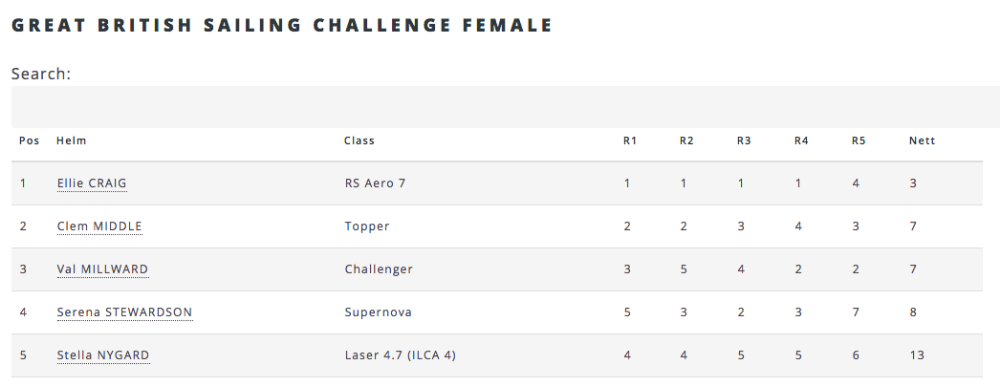Screen dimensions: 1000x386
Task: Select the Supernova class cell
Action: point(378,312)
